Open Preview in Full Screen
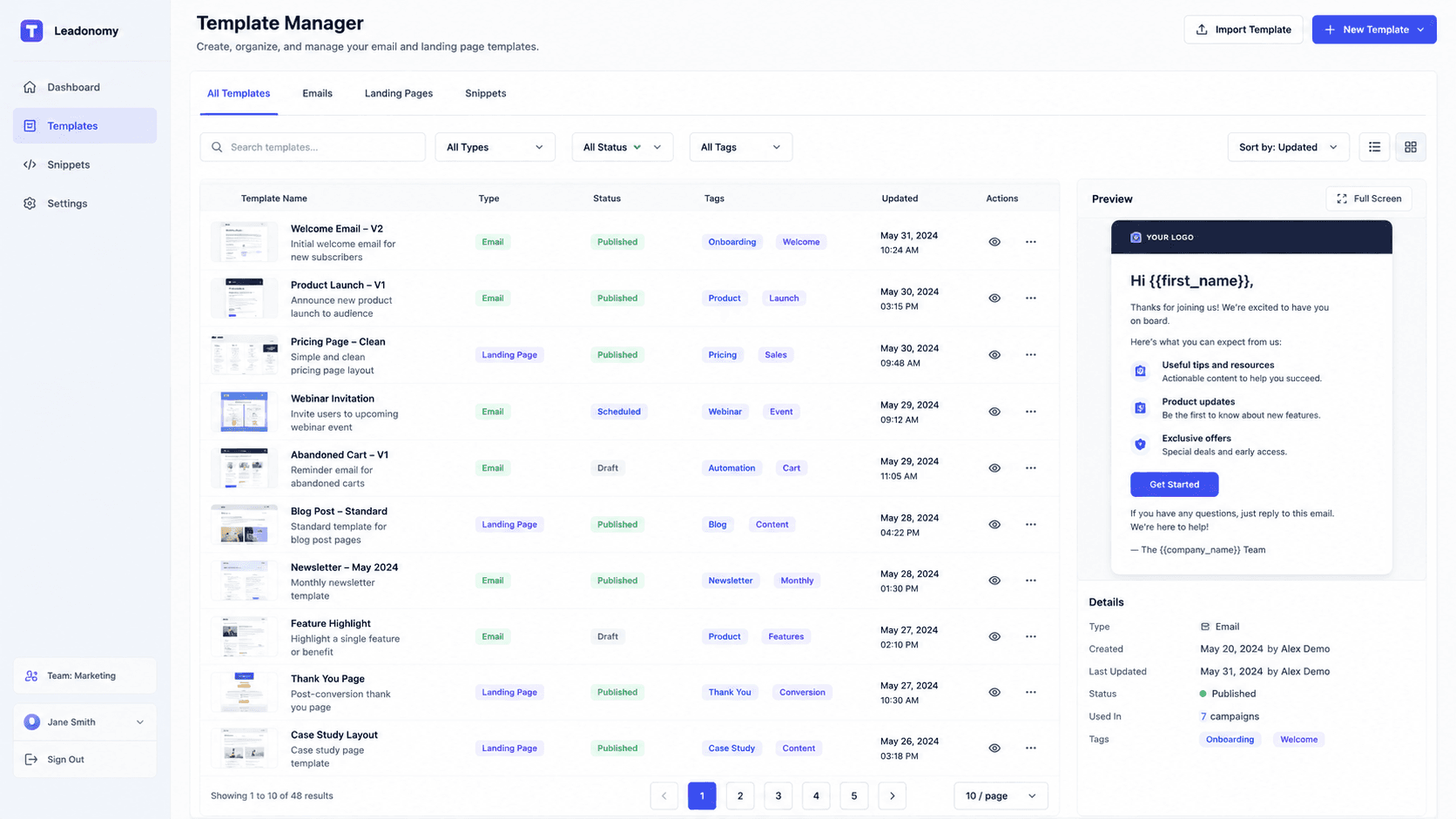1456x819 pixels. [1369, 198]
